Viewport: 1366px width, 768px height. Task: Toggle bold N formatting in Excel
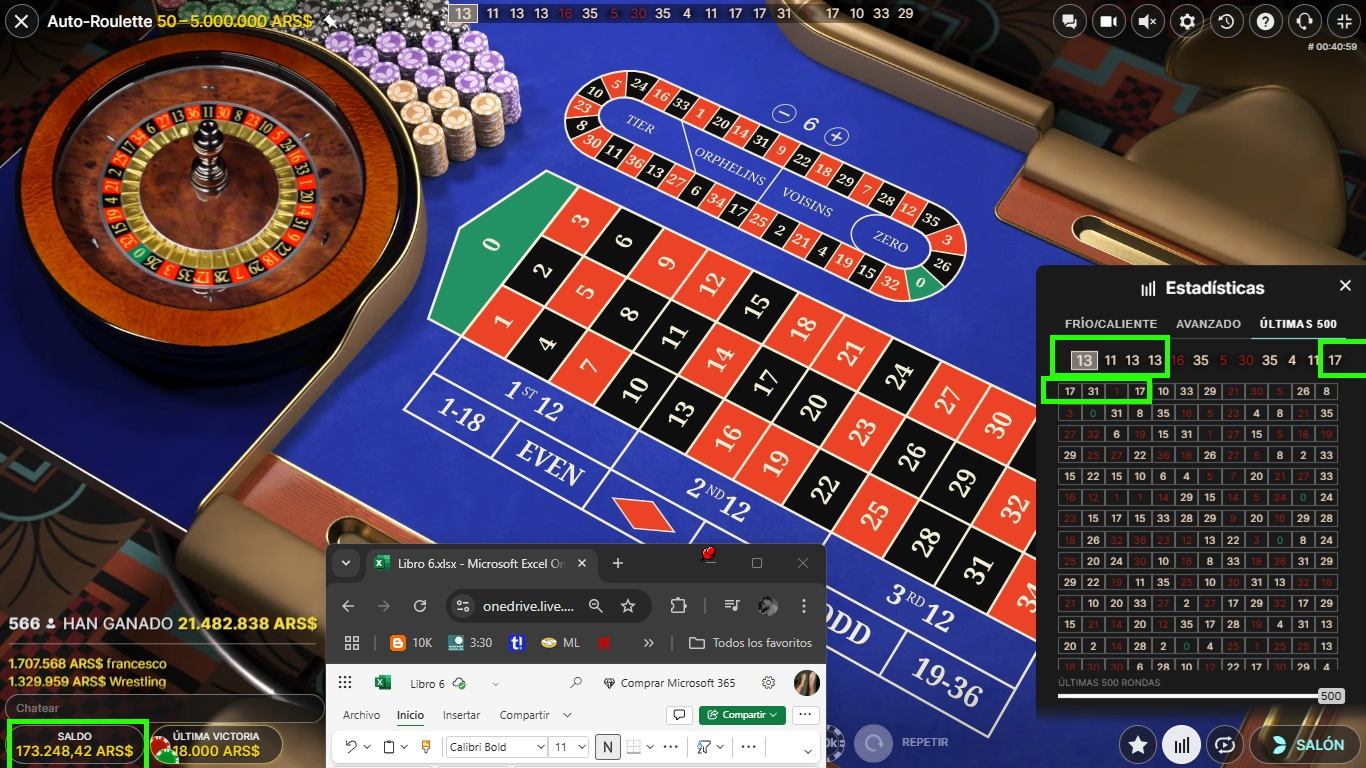tap(607, 746)
